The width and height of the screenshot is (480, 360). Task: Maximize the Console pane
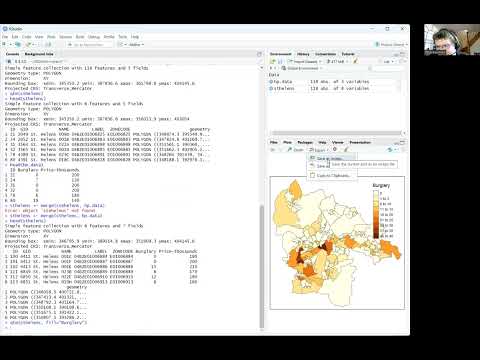tap(259, 54)
